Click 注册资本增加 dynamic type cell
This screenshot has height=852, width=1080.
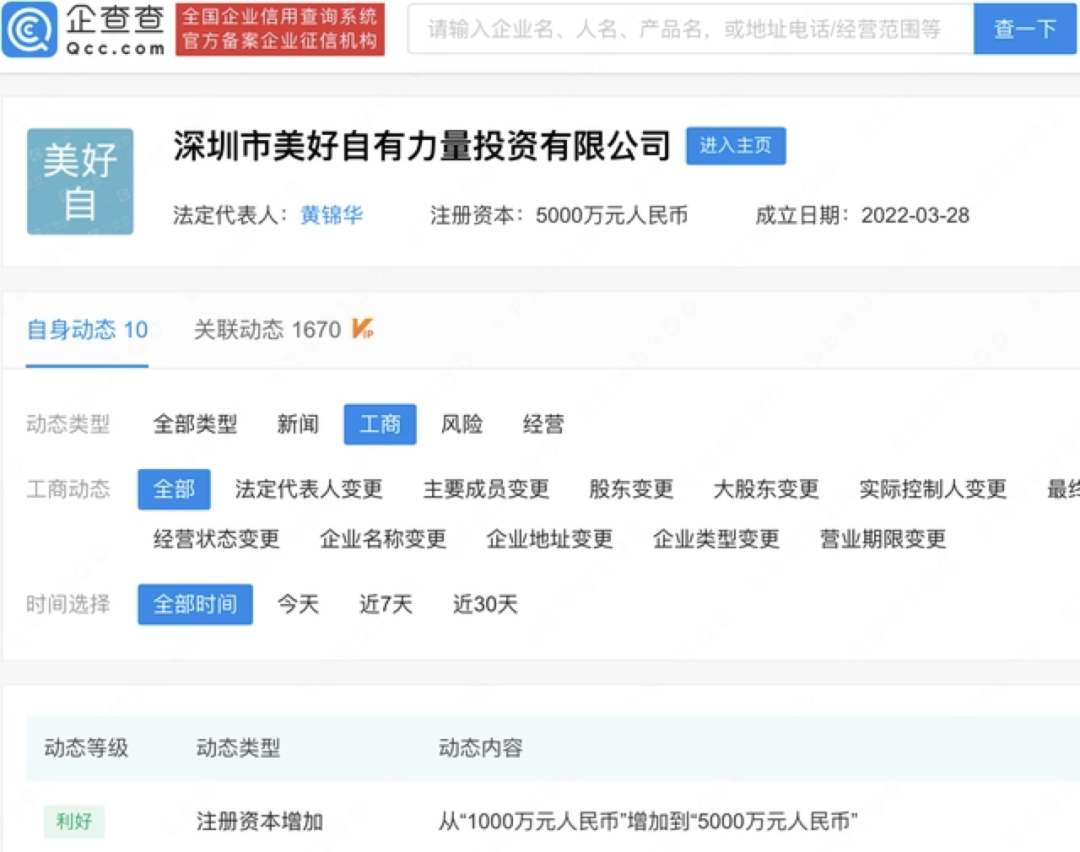pyautogui.click(x=260, y=821)
